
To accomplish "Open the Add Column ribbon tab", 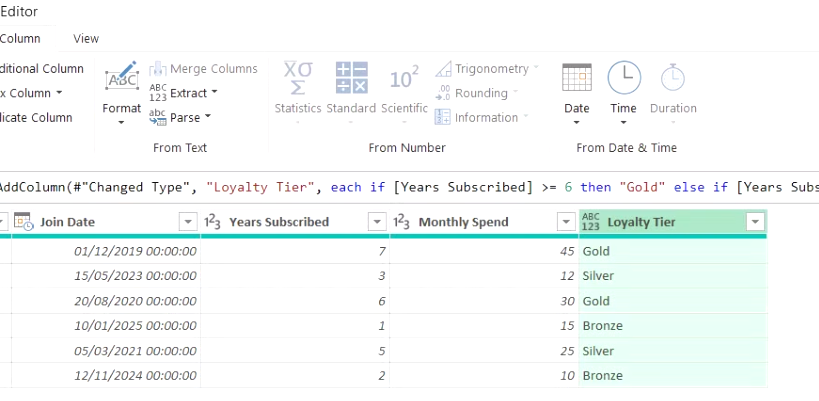I will (20, 39).
